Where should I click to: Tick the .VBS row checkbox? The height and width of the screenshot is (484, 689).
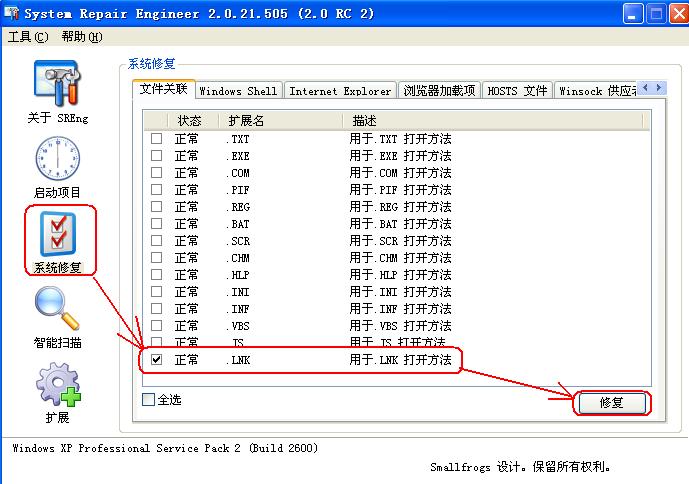[x=156, y=326]
